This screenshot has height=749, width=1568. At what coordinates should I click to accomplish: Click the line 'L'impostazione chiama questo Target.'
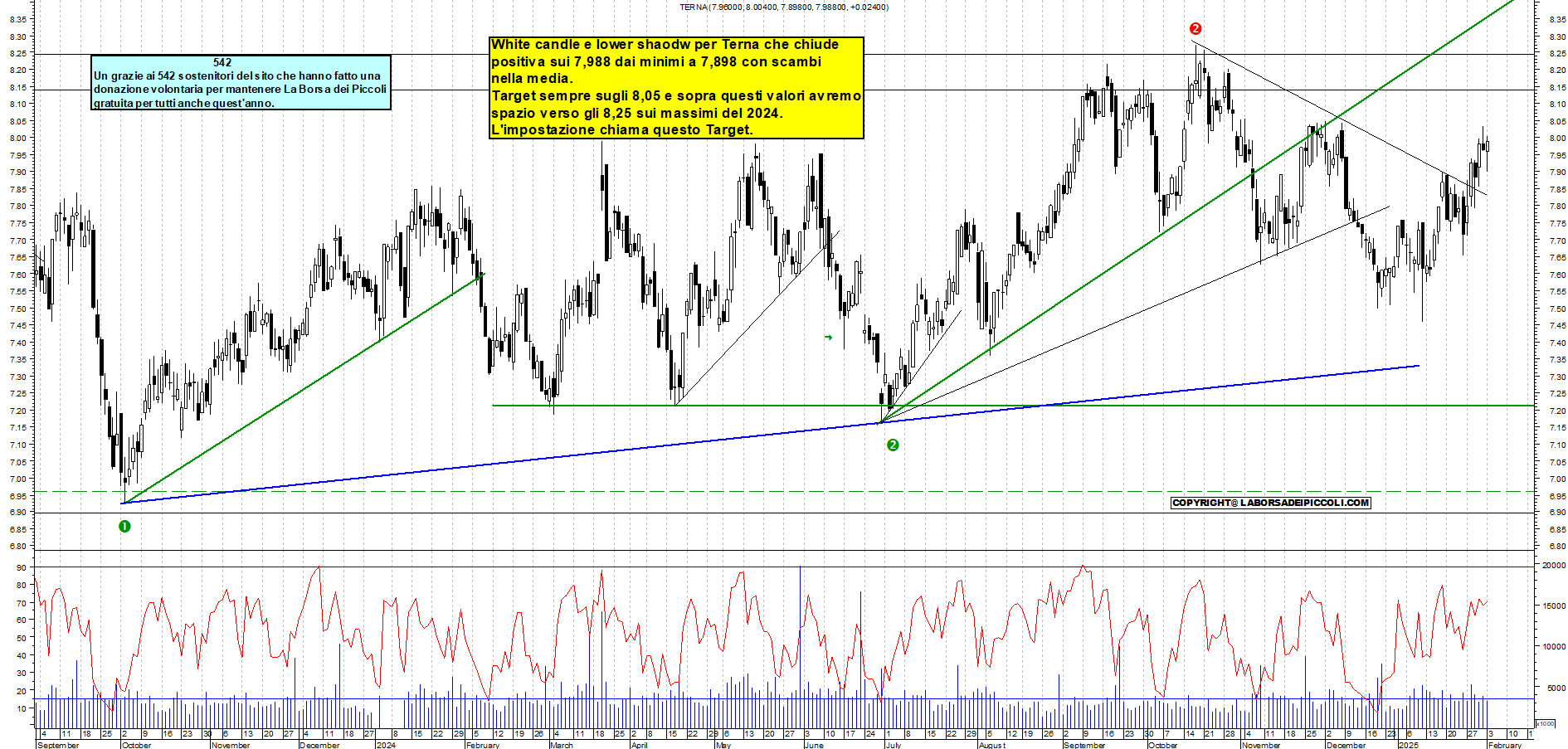coord(622,129)
